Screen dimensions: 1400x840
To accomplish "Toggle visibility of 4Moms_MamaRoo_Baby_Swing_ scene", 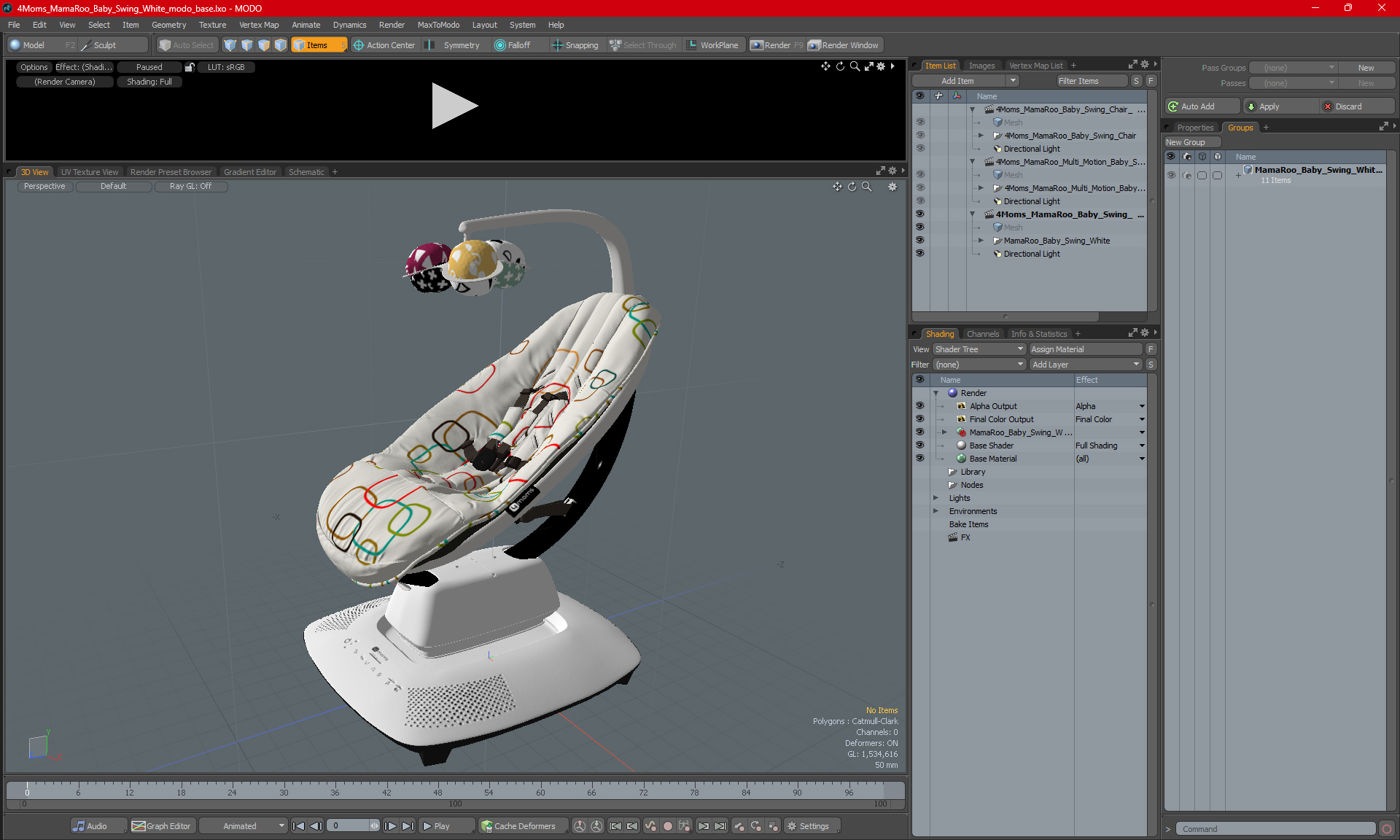I will (920, 214).
